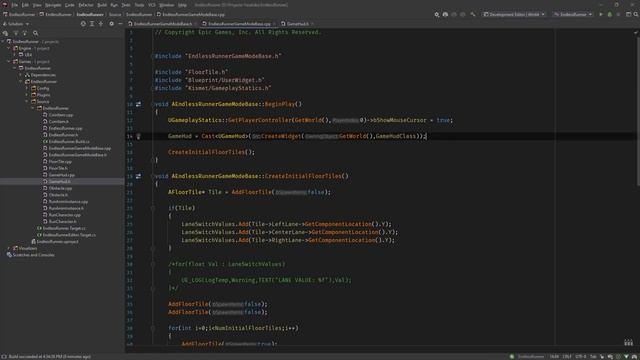Open EndlessRunner run configuration dropdown

point(573,14)
